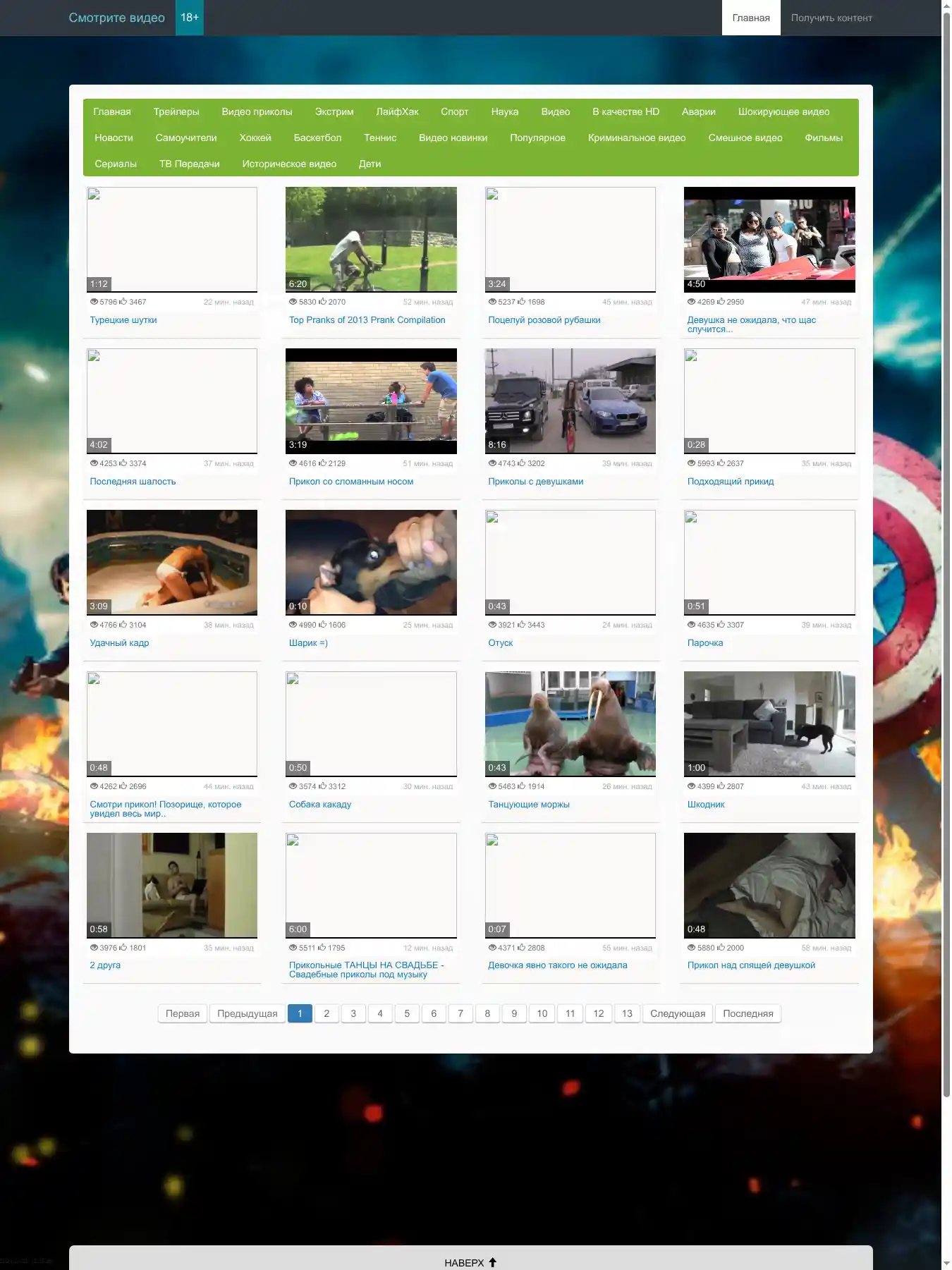This screenshot has width=952, height=1270.
Task: Jump to the Последняя page
Action: (747, 1013)
